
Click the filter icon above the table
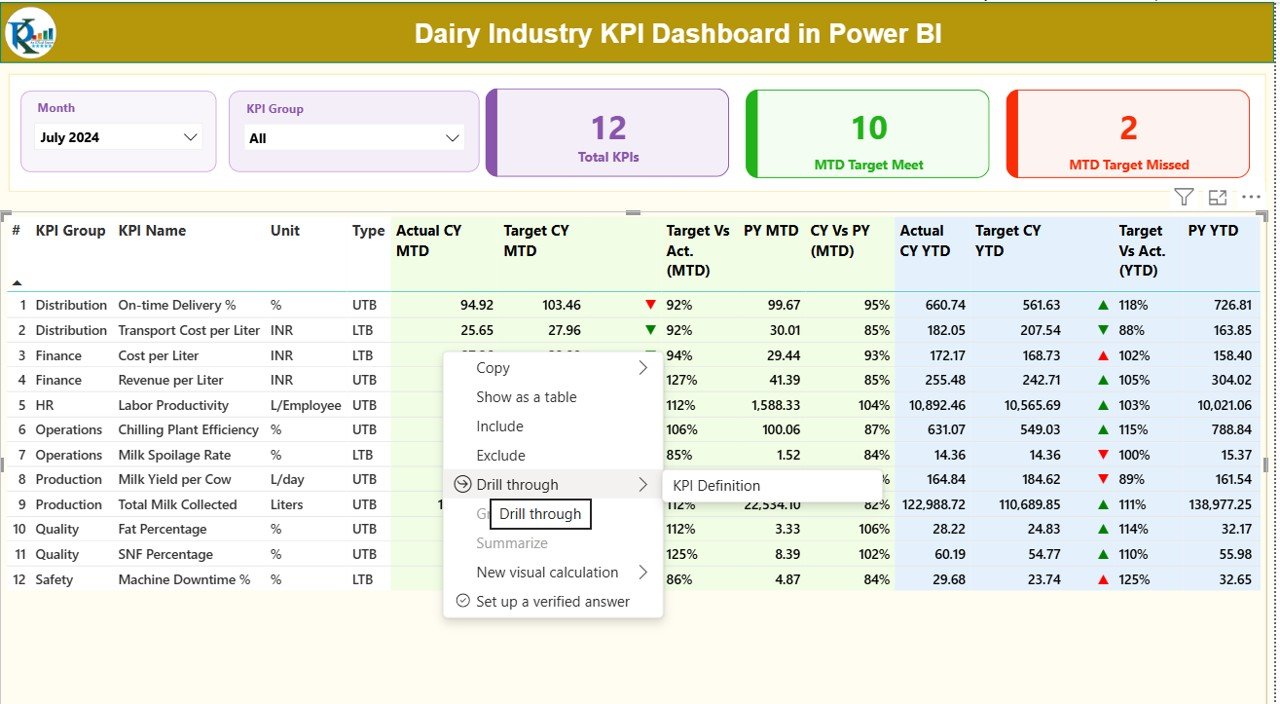(x=1184, y=198)
